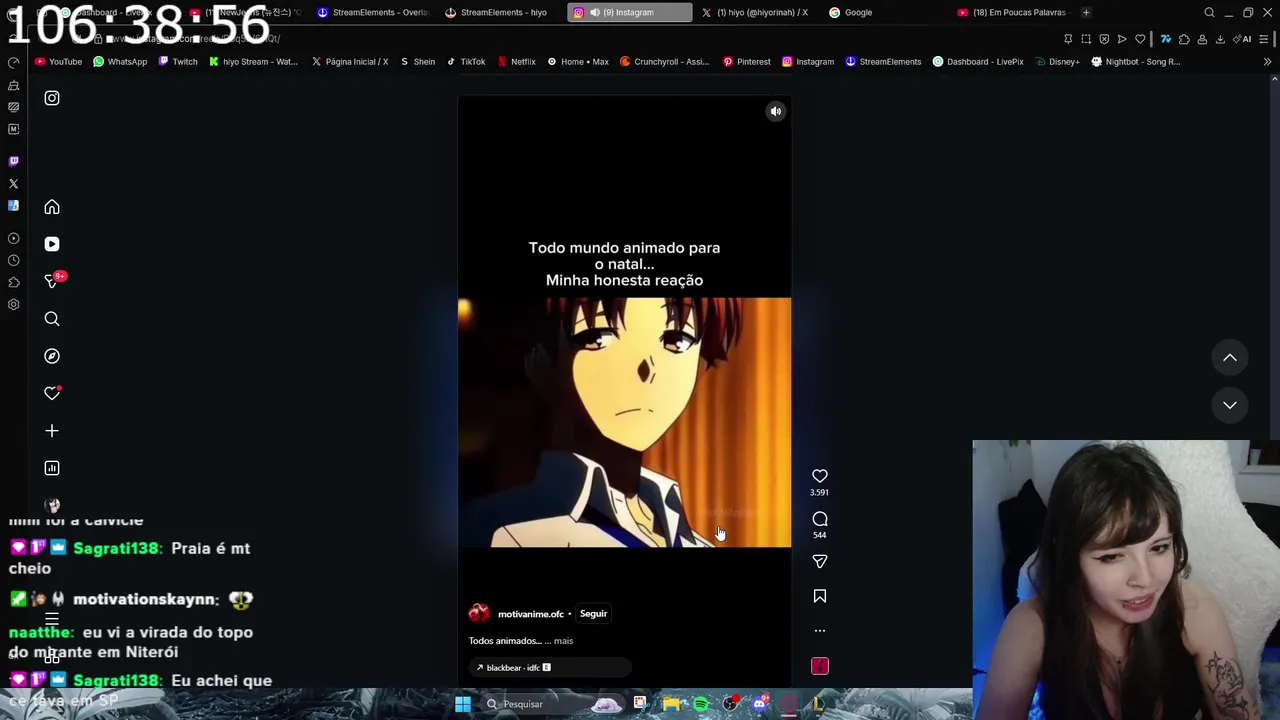Viewport: 1280px width, 720px height.
Task: Open audio thumbnail beside the reel
Action: 820,667
